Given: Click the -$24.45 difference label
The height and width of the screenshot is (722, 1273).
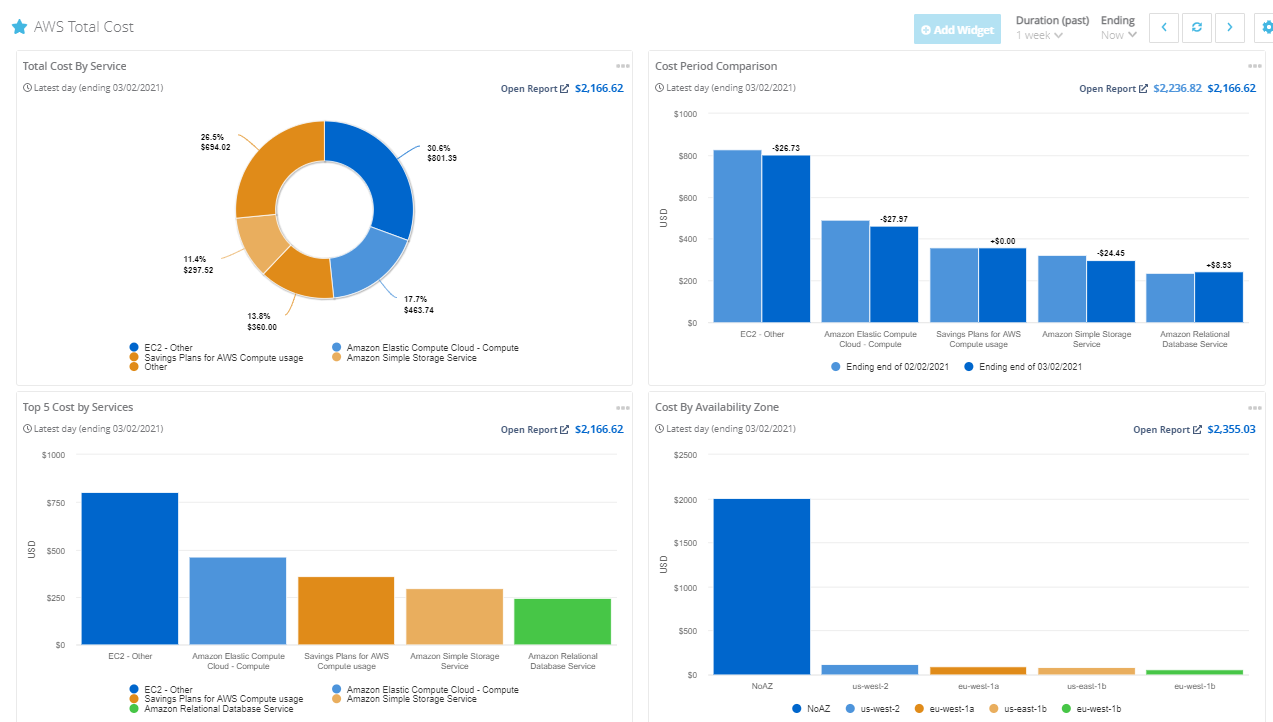Looking at the screenshot, I should [x=1110, y=253].
